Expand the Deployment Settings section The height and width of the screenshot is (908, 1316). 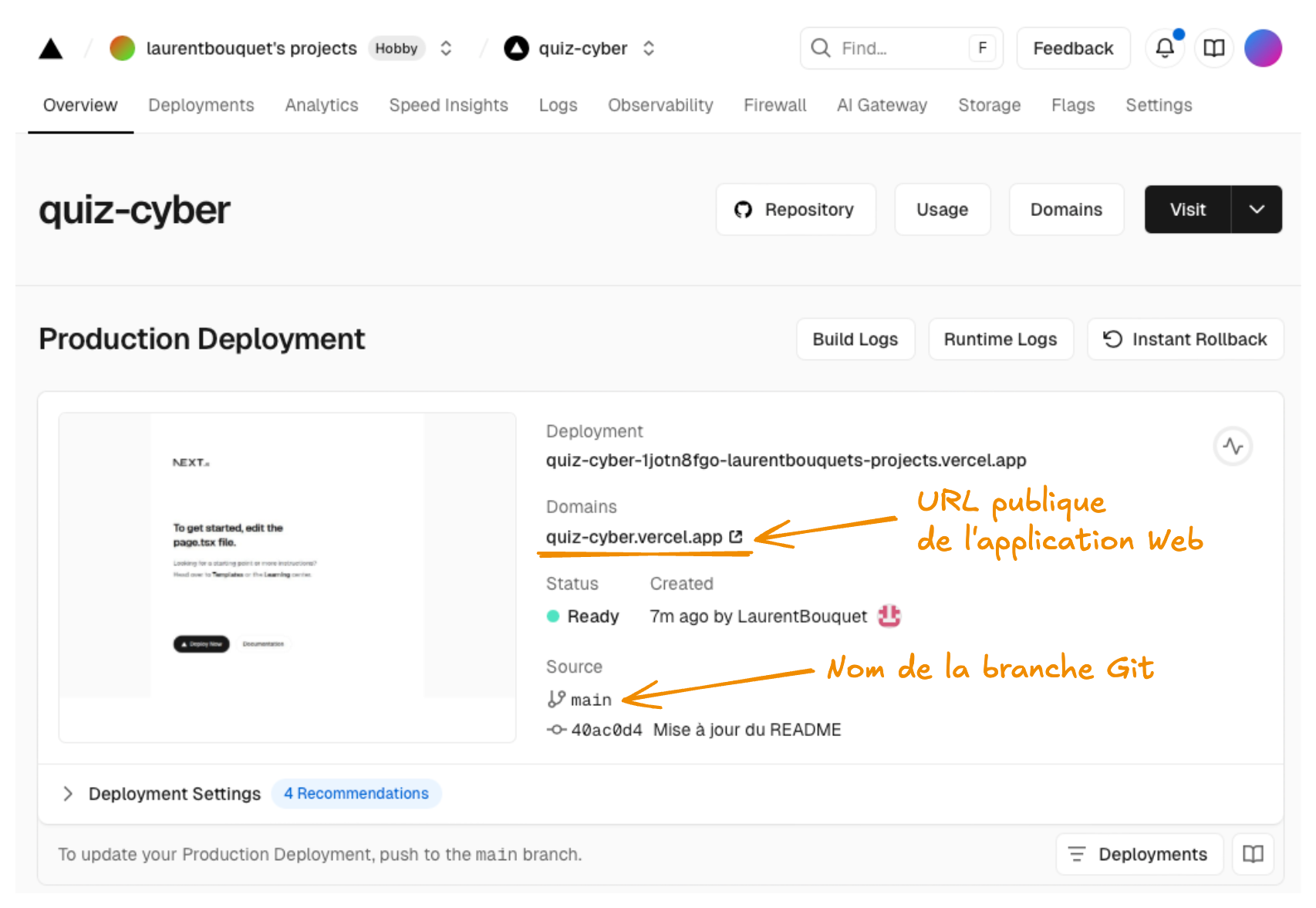point(68,793)
